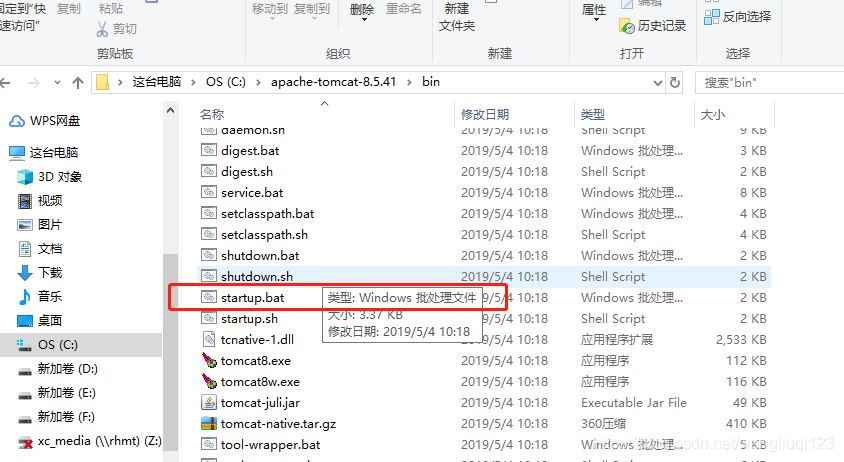Open the address bar history dropdown
Viewport: 844px width, 462px height.
coord(657,83)
